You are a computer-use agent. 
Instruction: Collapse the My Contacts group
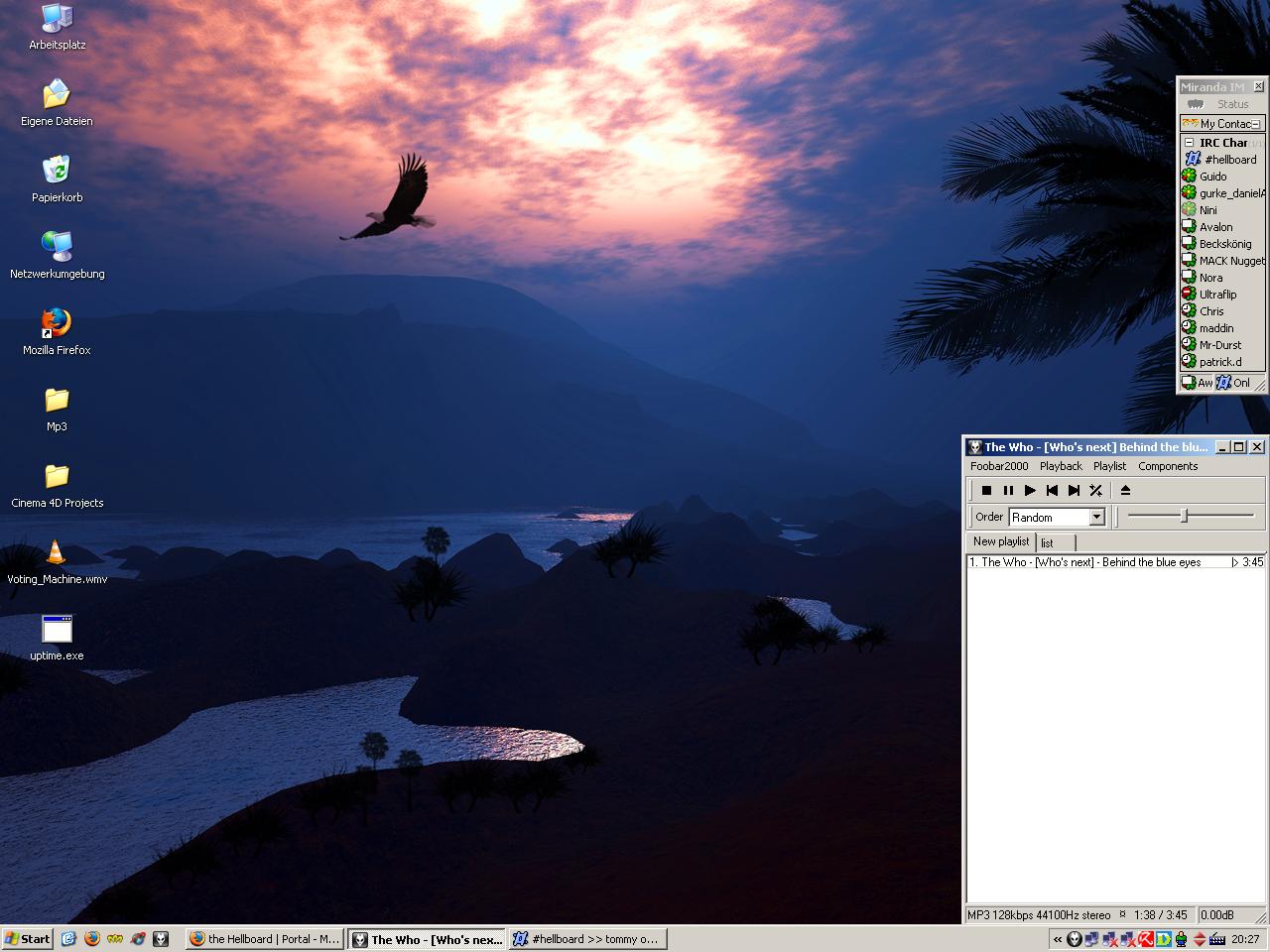point(1255,124)
